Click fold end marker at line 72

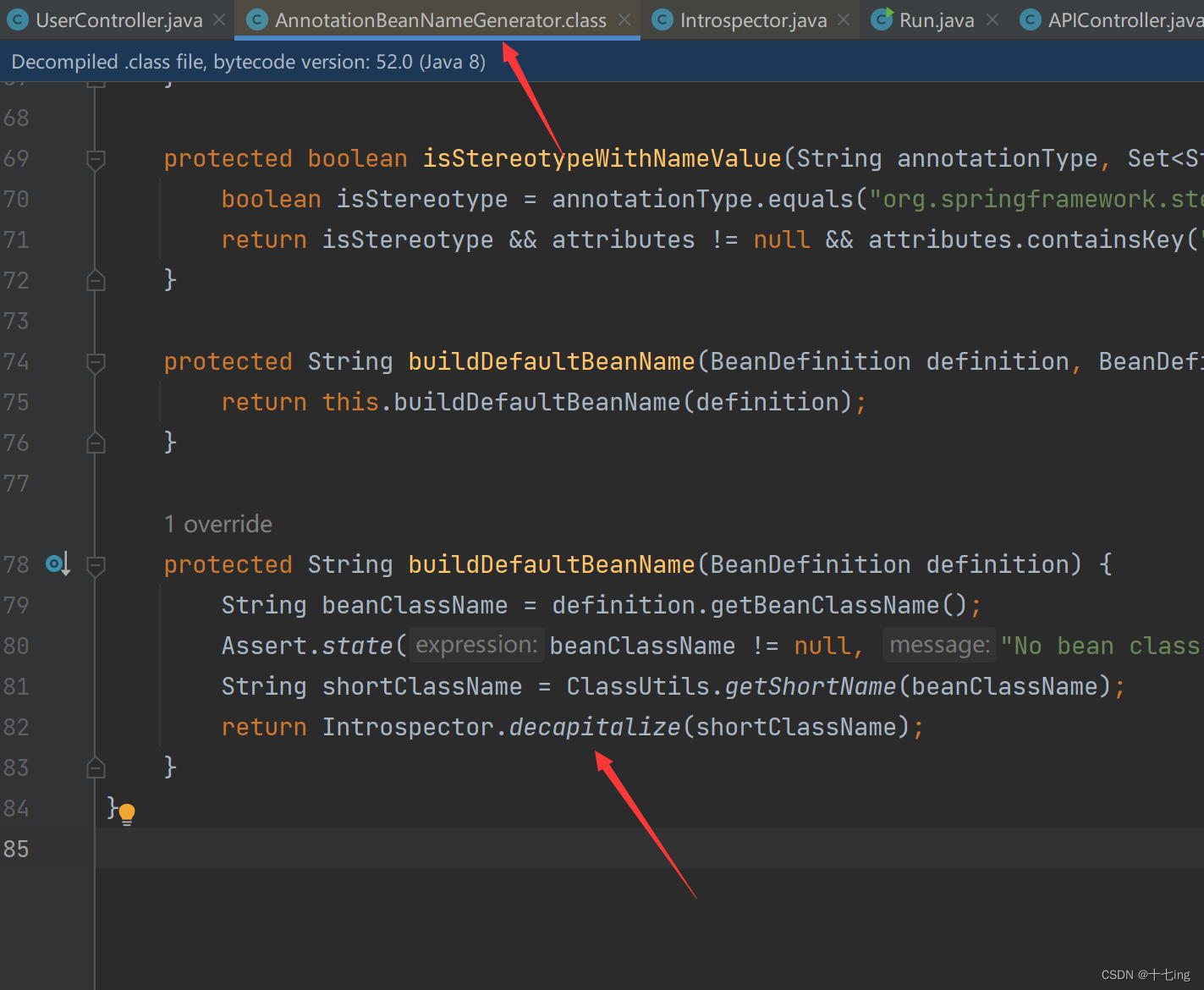tap(96, 280)
